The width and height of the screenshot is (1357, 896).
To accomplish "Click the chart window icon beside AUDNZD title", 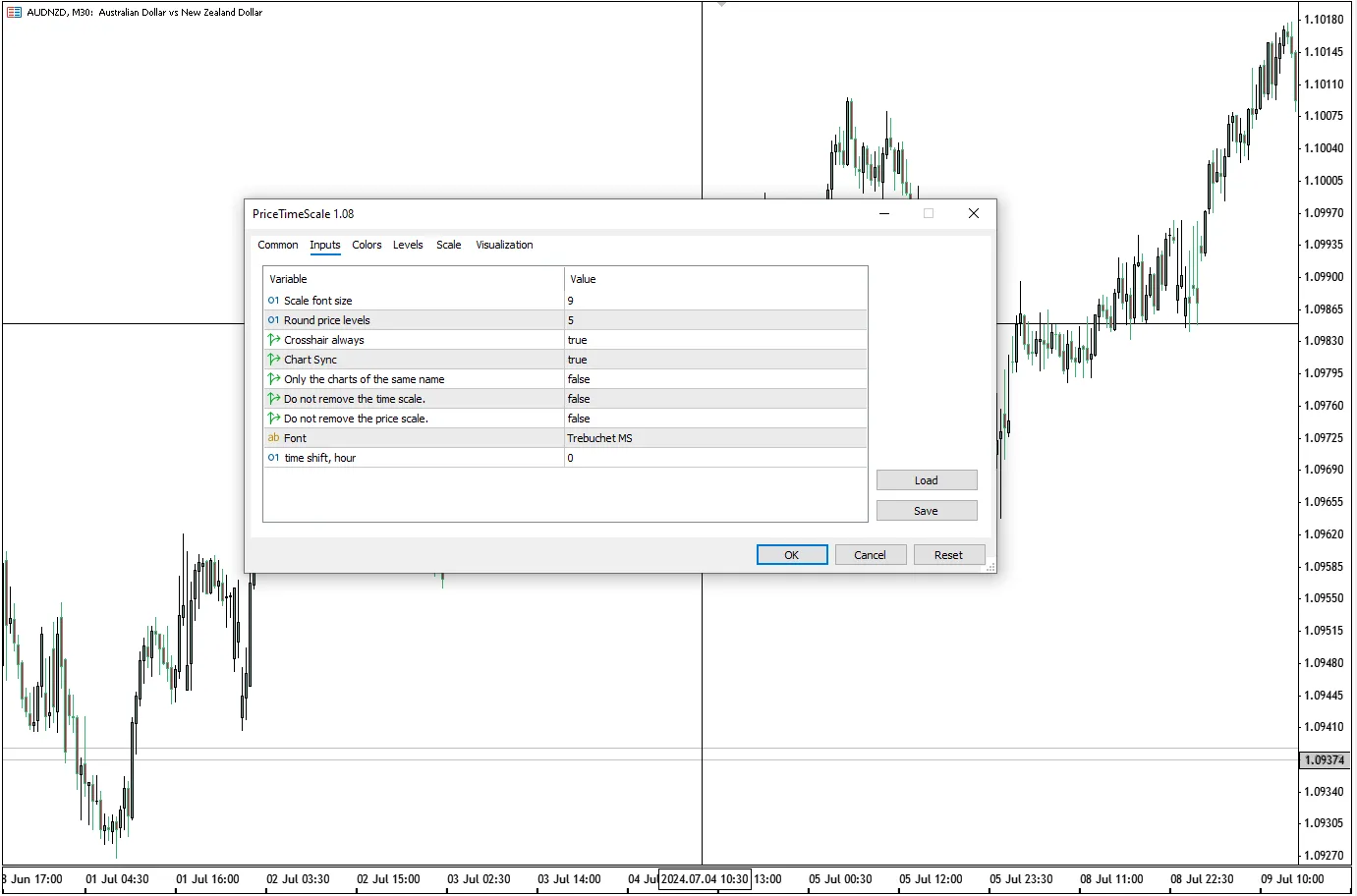I will point(14,13).
